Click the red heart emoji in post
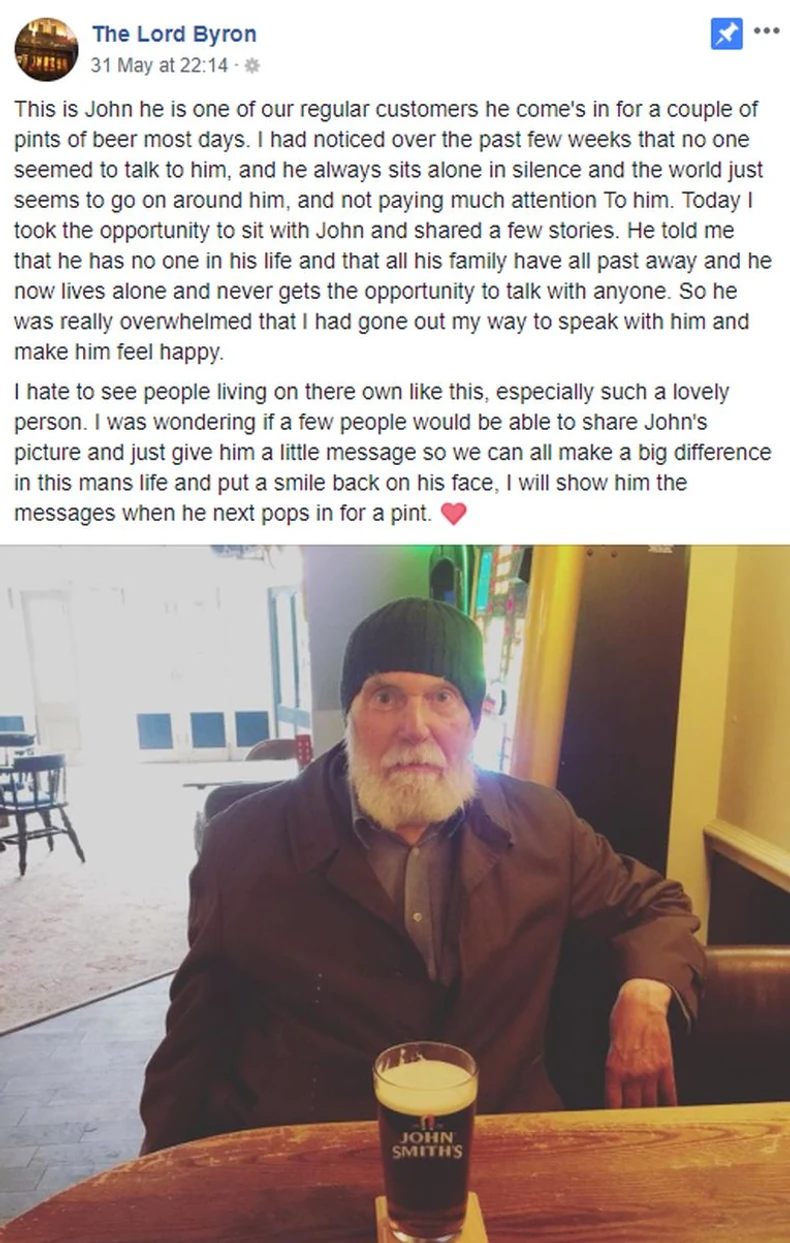 pyautogui.click(x=454, y=514)
